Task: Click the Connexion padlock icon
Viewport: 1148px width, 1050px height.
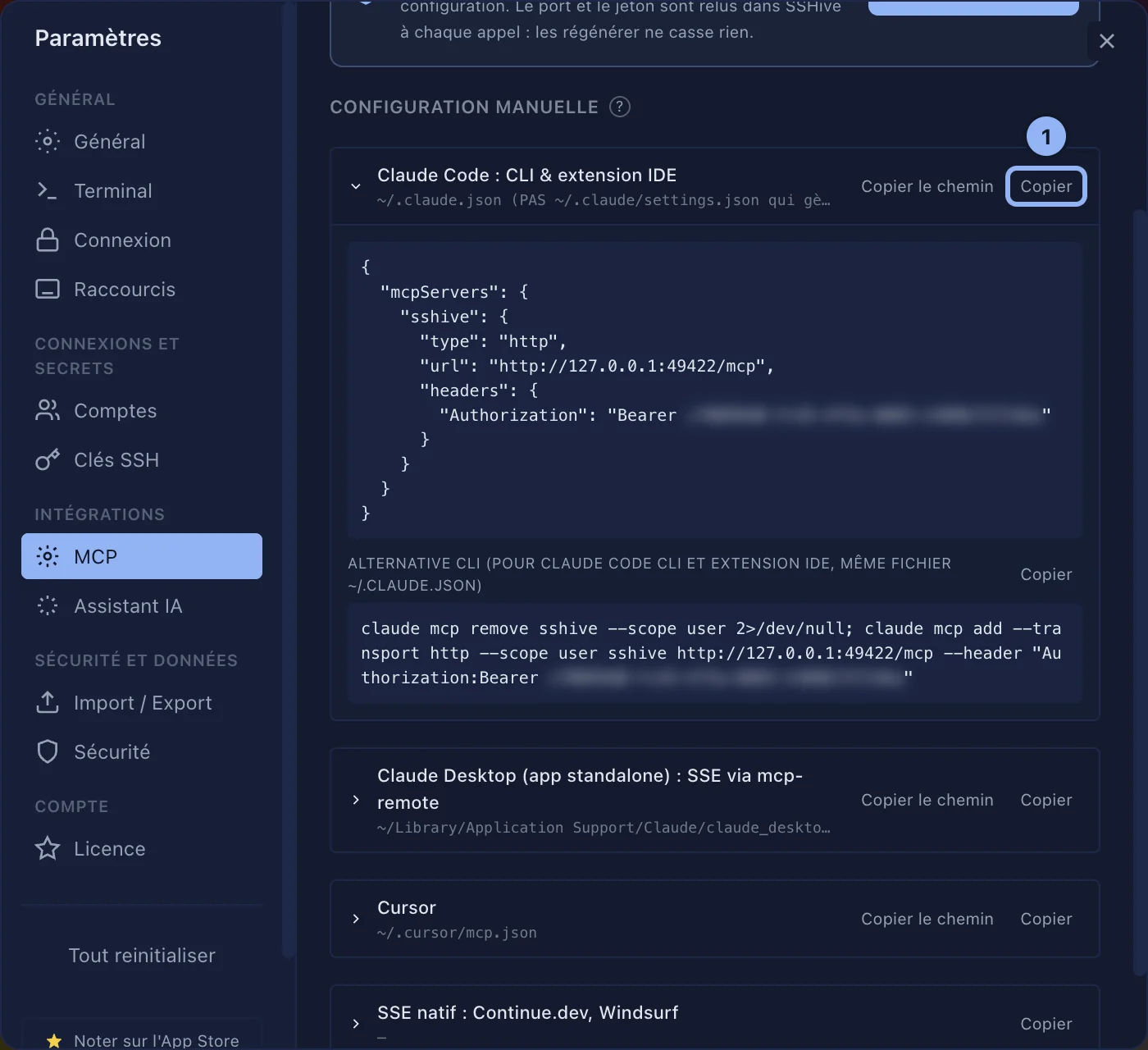Action: (48, 240)
